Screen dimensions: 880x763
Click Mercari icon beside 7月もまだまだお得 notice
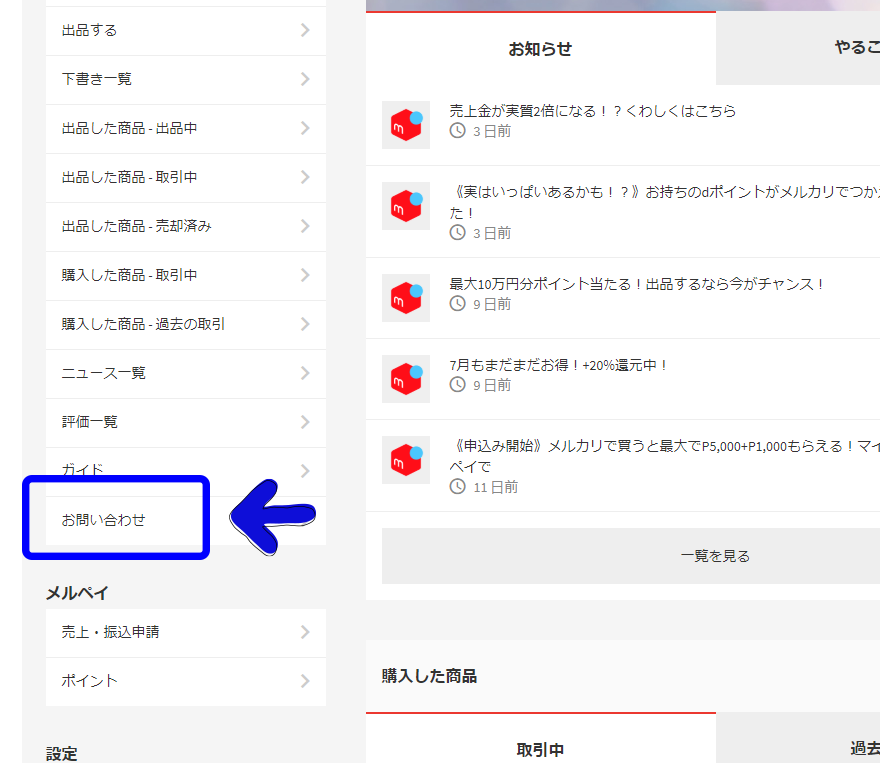(406, 379)
